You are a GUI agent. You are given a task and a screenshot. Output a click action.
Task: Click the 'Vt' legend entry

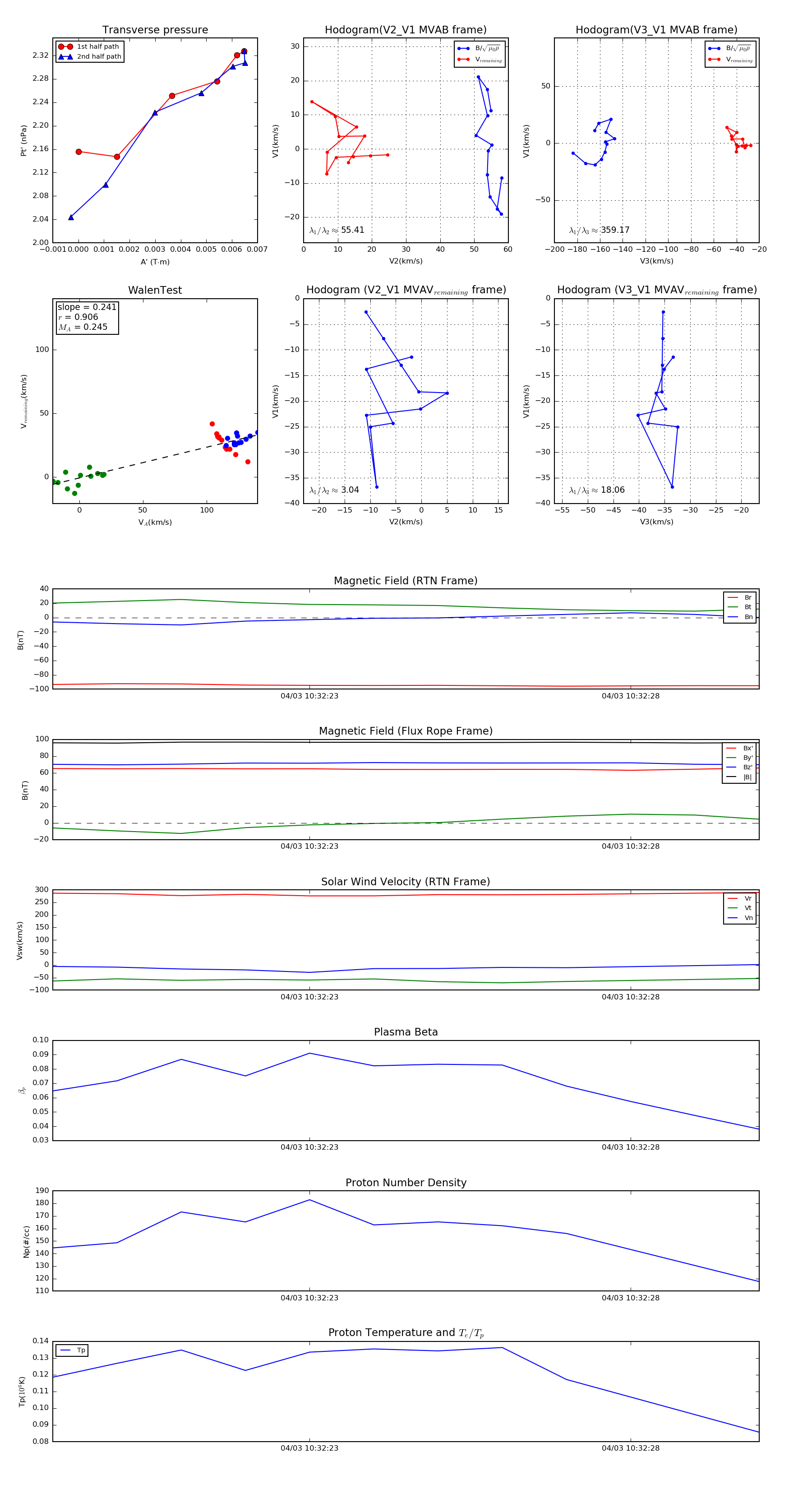[x=740, y=908]
